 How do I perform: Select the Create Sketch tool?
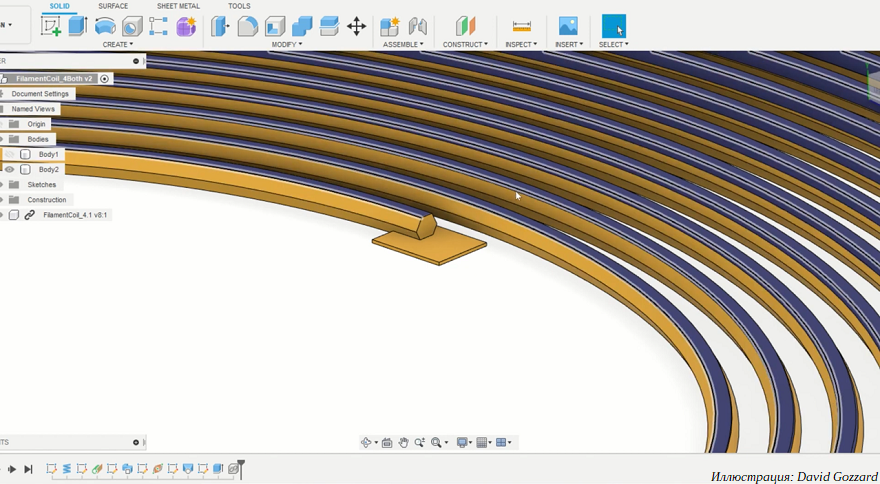pyautogui.click(x=51, y=26)
